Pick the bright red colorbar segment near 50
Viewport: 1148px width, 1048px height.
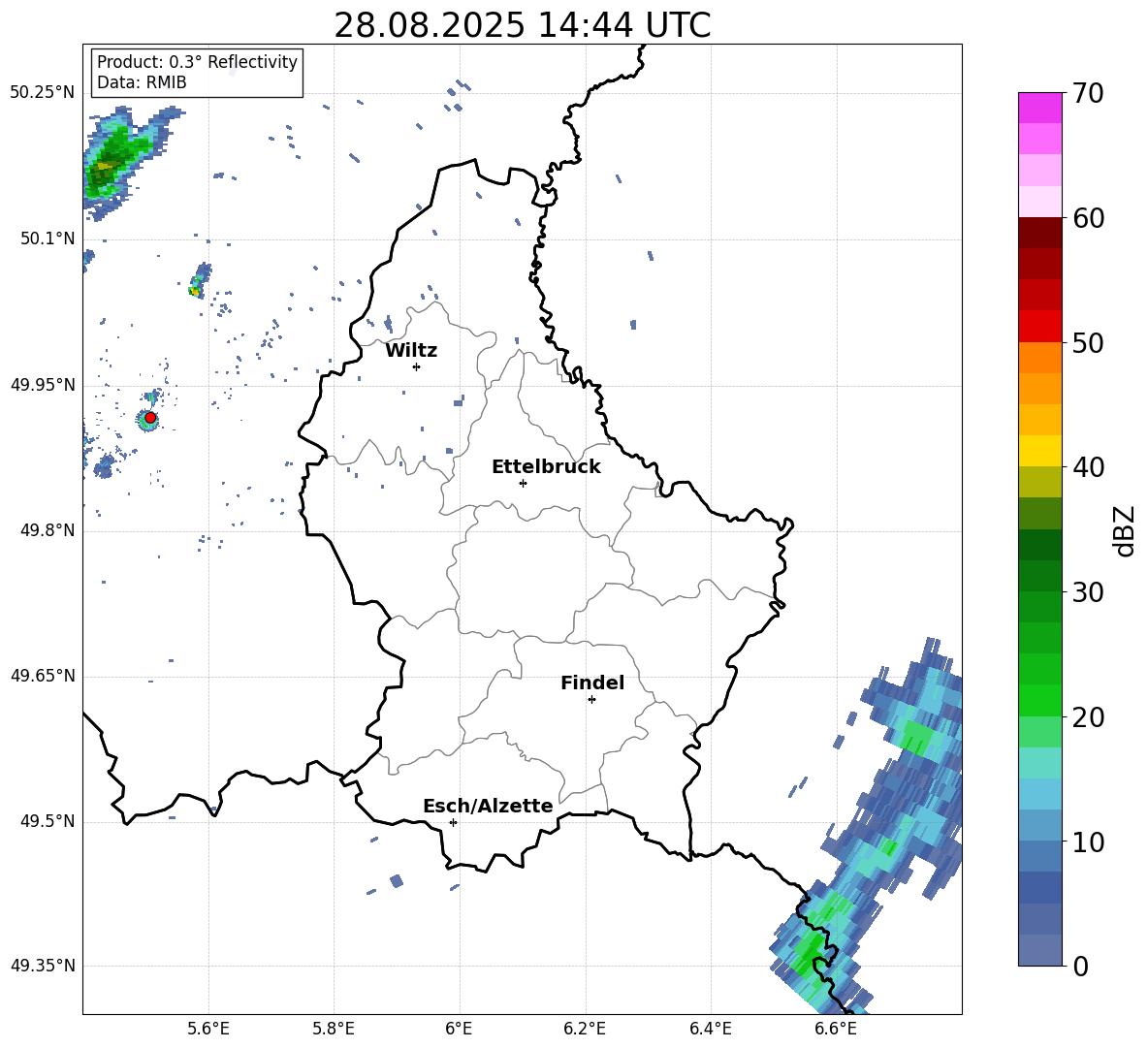[1040, 327]
